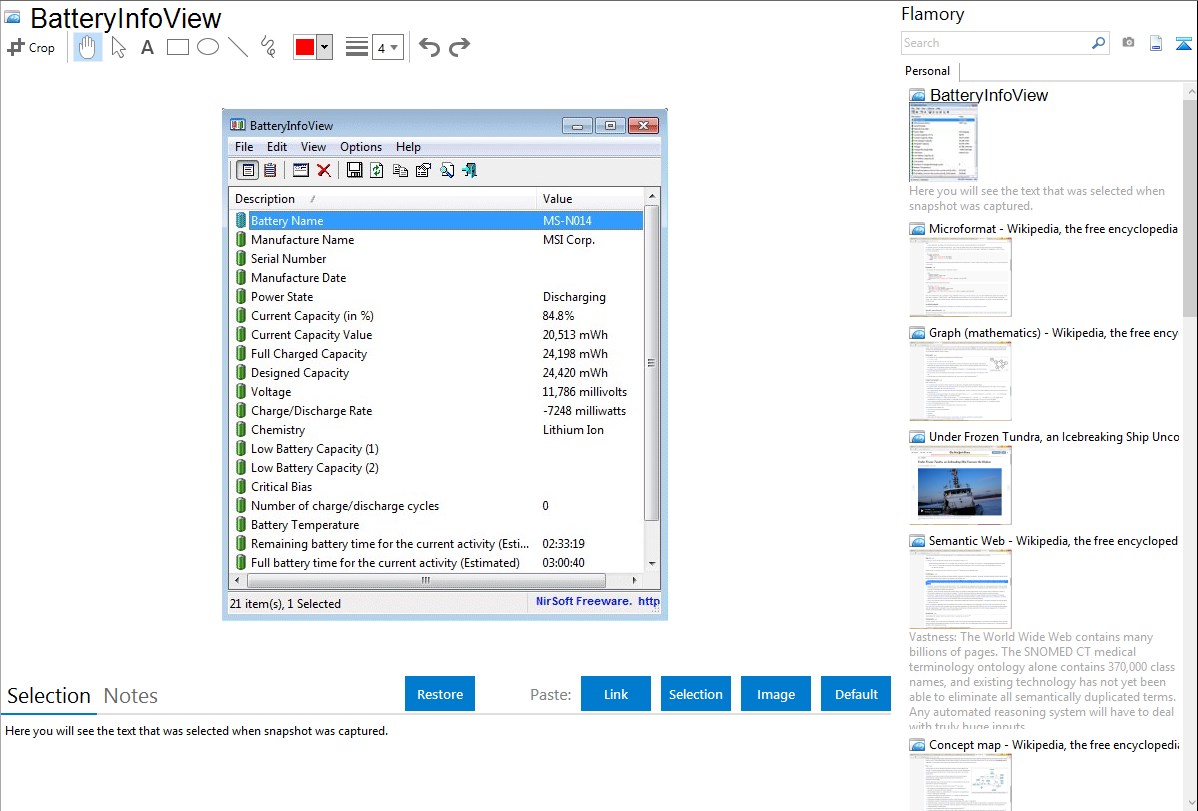This screenshot has width=1198, height=811.
Task: Open the Edit menu in BatteryInfoView
Action: [277, 147]
